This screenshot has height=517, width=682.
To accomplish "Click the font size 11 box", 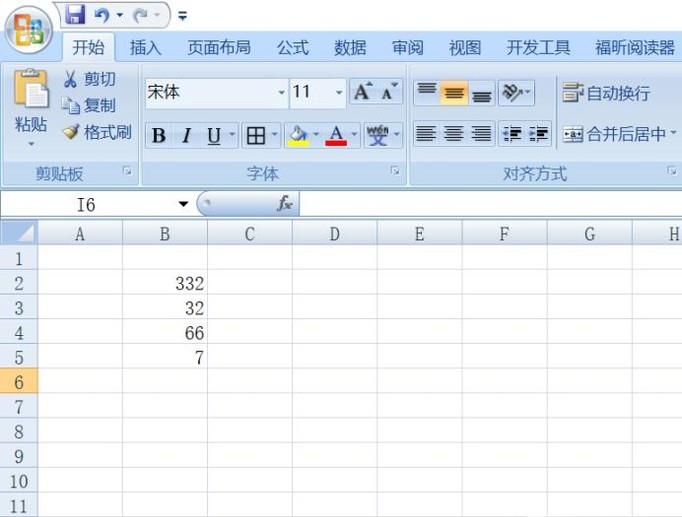I will [312, 92].
